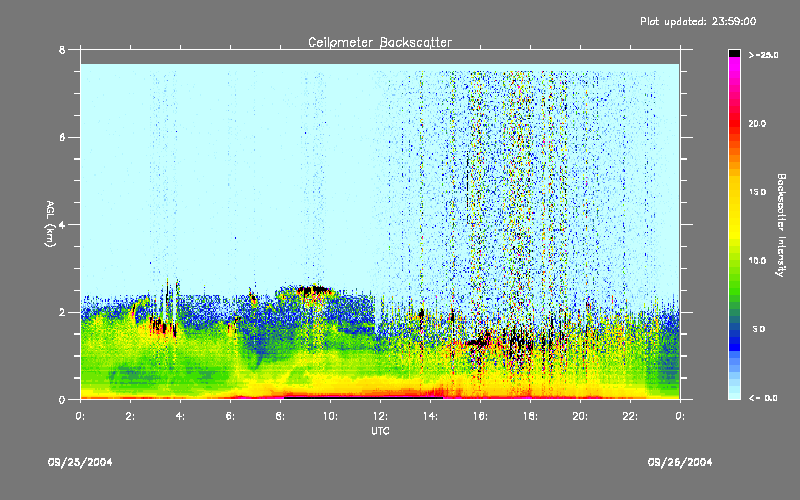Click the "16:" UTC time tick label
The height and width of the screenshot is (500, 800).
coord(480,416)
